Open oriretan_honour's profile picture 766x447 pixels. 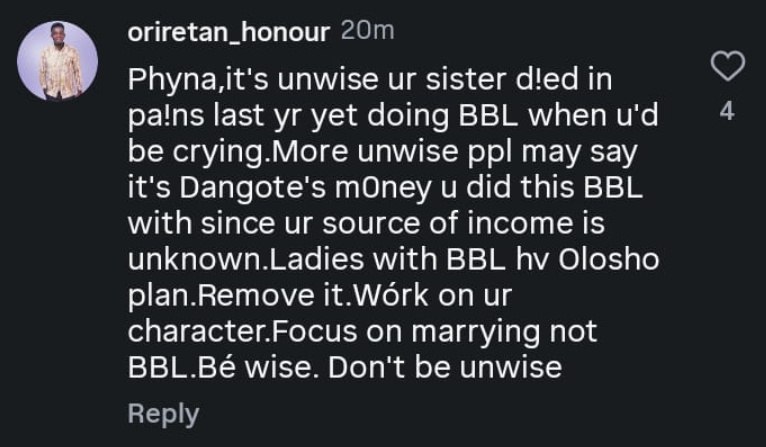58,61
